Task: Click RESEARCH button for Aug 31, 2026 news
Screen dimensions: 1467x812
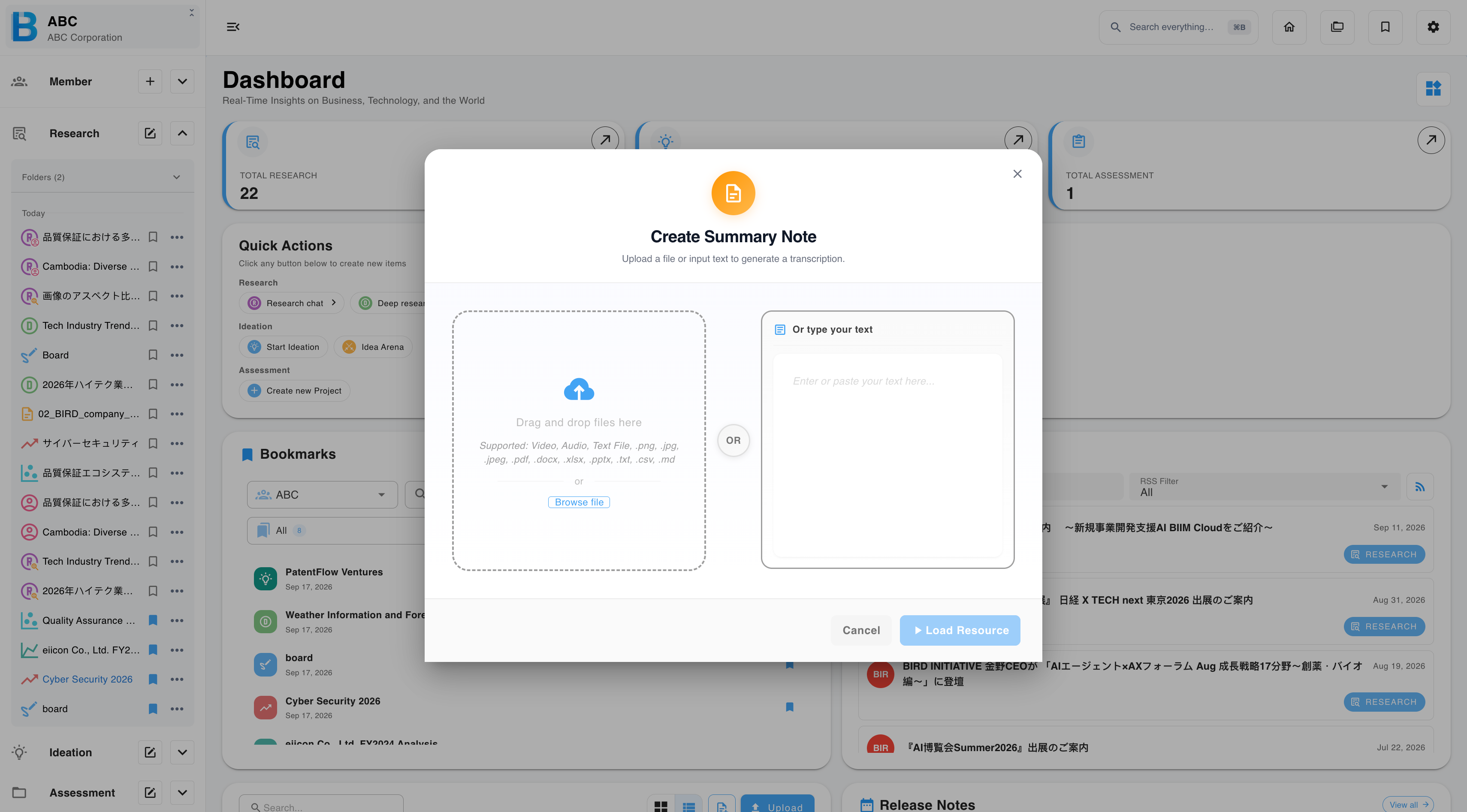Action: pyautogui.click(x=1384, y=626)
